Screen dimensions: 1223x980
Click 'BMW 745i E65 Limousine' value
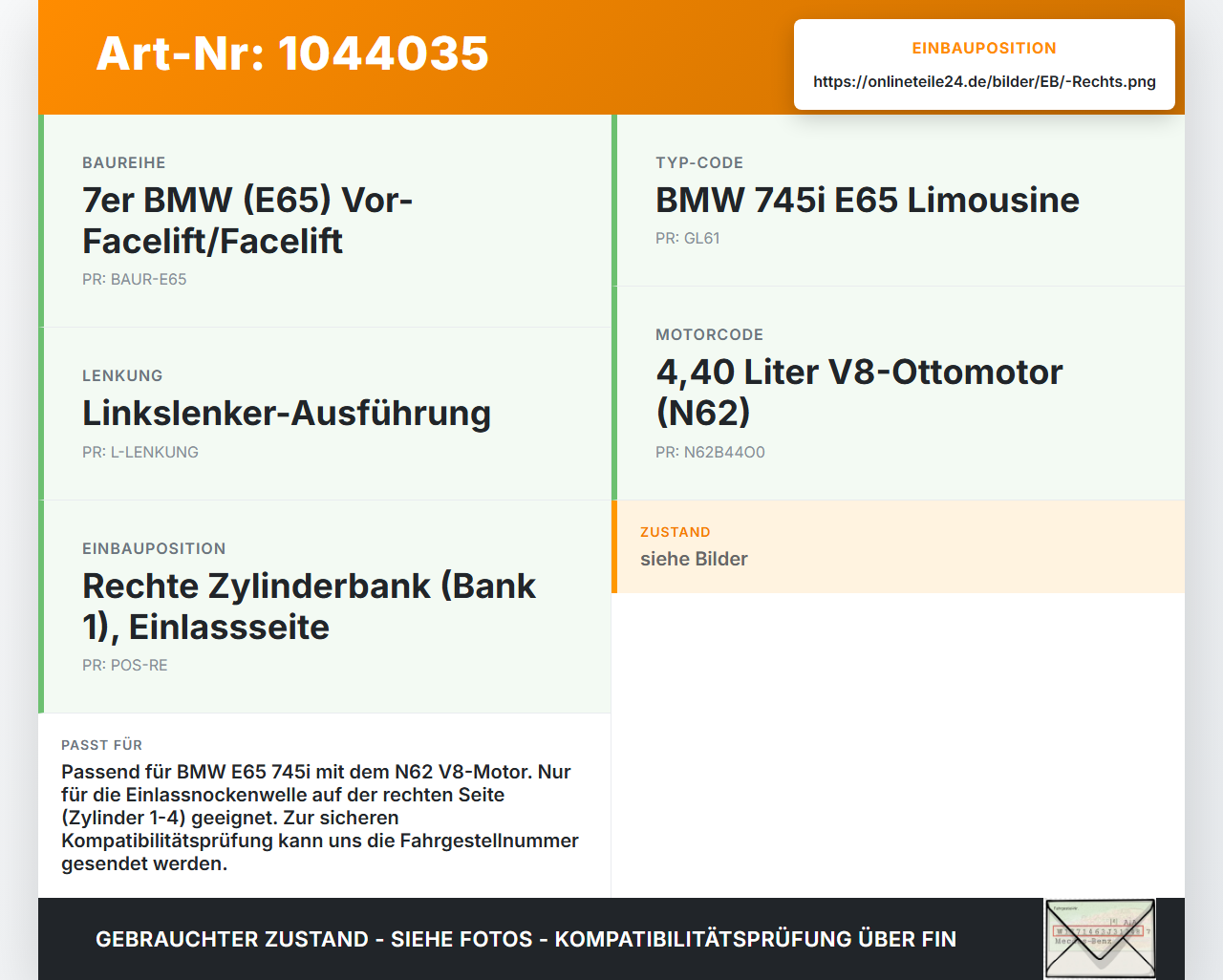[868, 201]
